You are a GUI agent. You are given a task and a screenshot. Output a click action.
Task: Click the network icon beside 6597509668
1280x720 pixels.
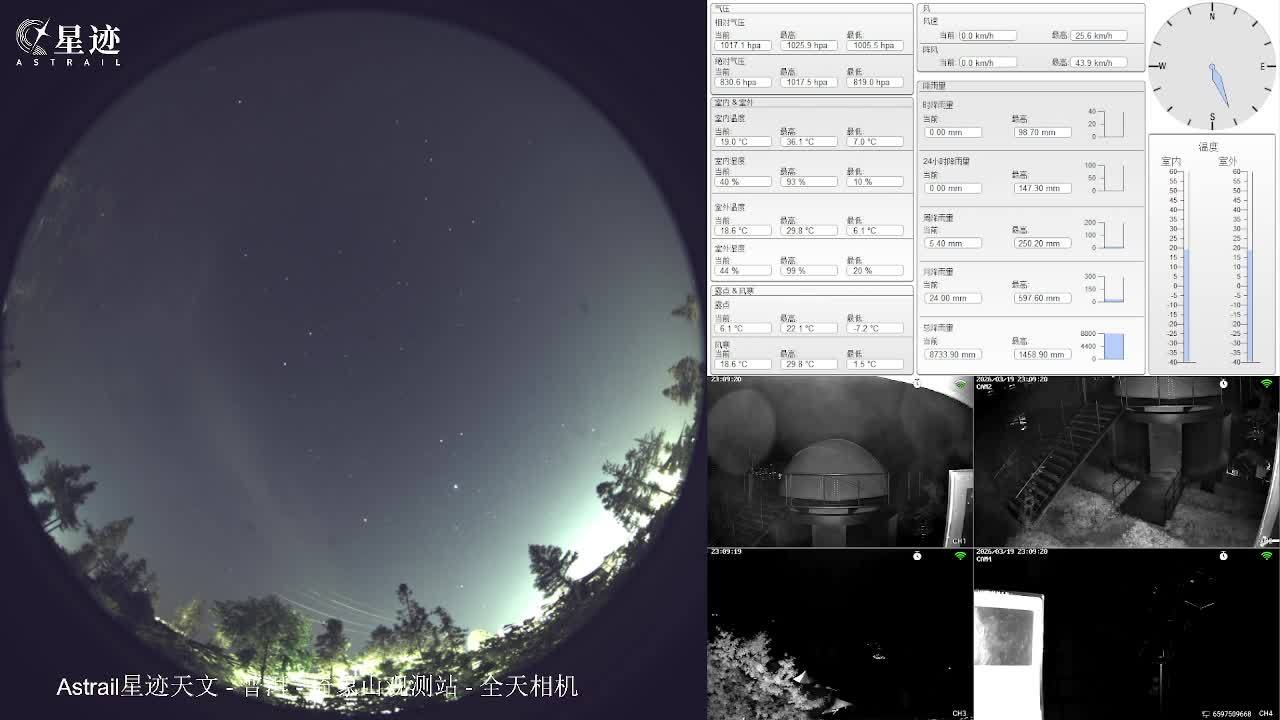[x=1205, y=713]
